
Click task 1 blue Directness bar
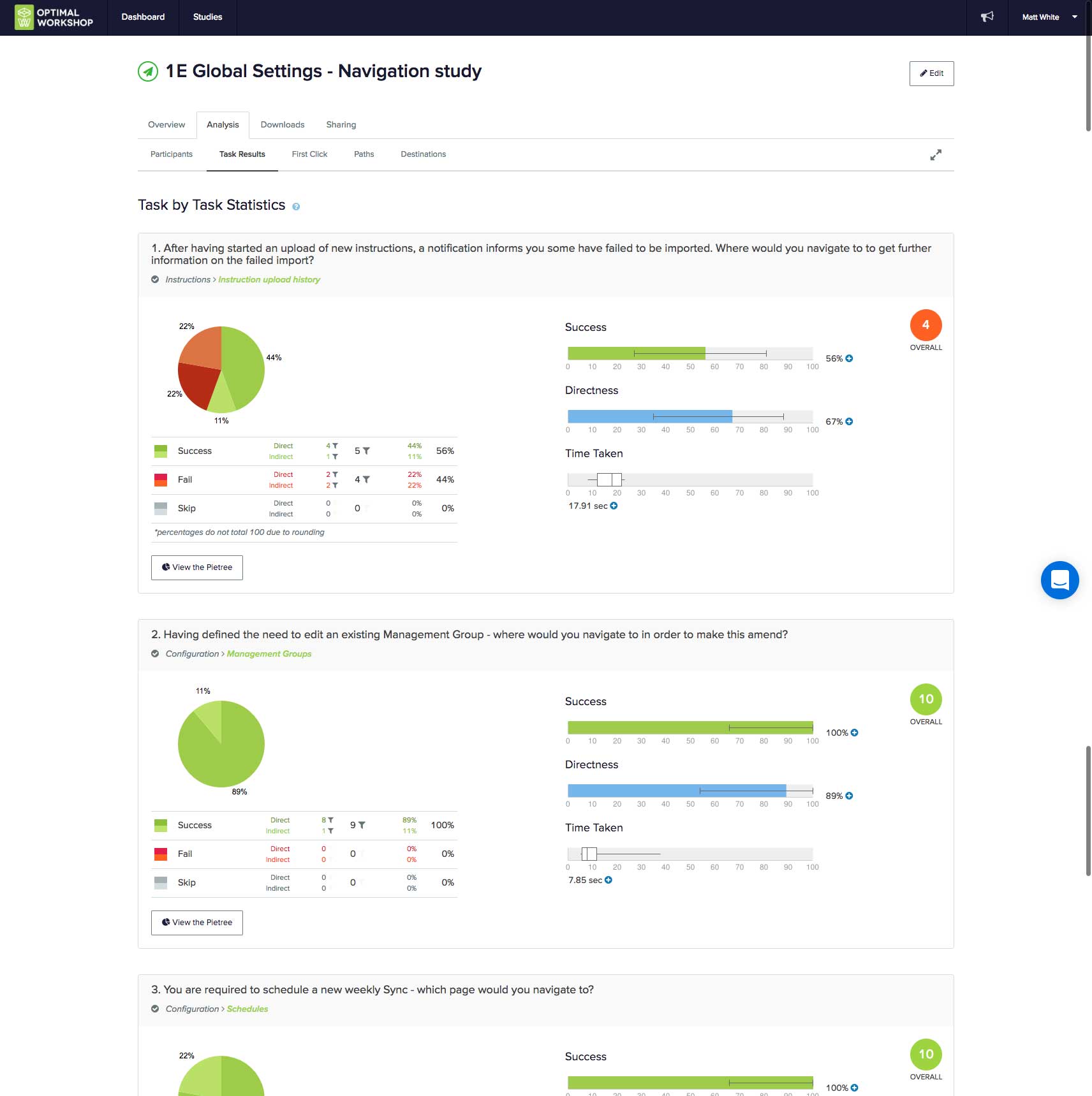click(x=650, y=416)
